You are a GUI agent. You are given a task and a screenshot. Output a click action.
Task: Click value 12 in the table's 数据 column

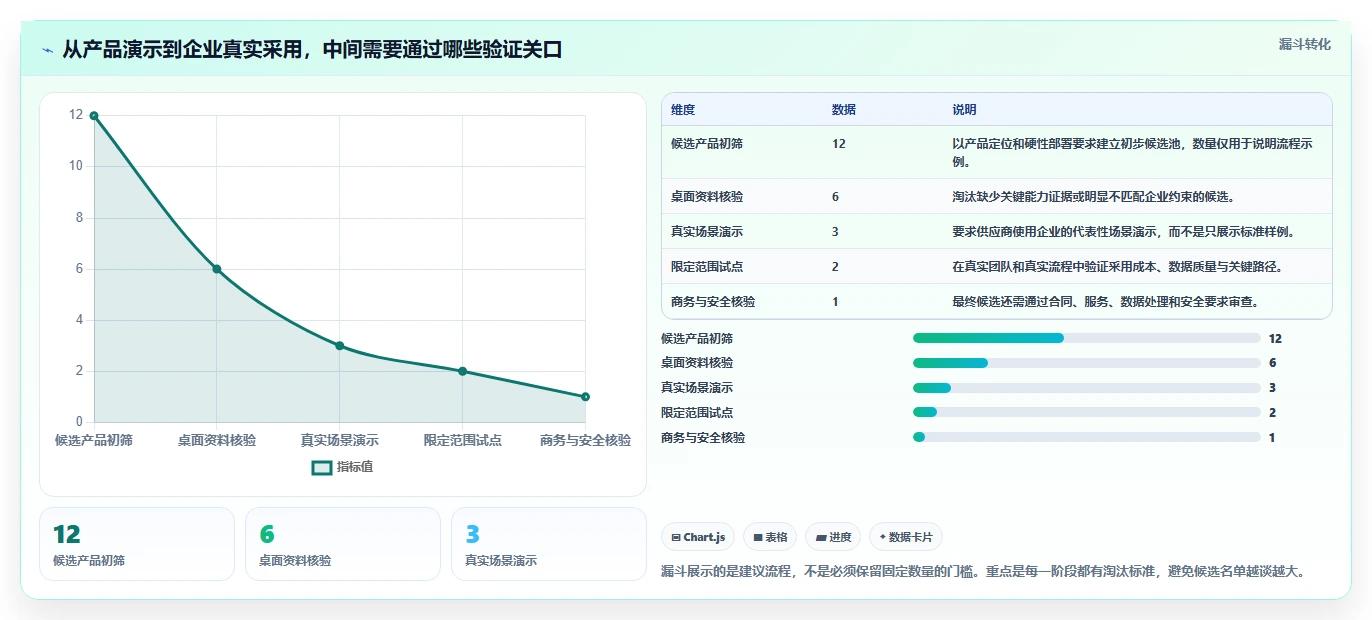[839, 144]
